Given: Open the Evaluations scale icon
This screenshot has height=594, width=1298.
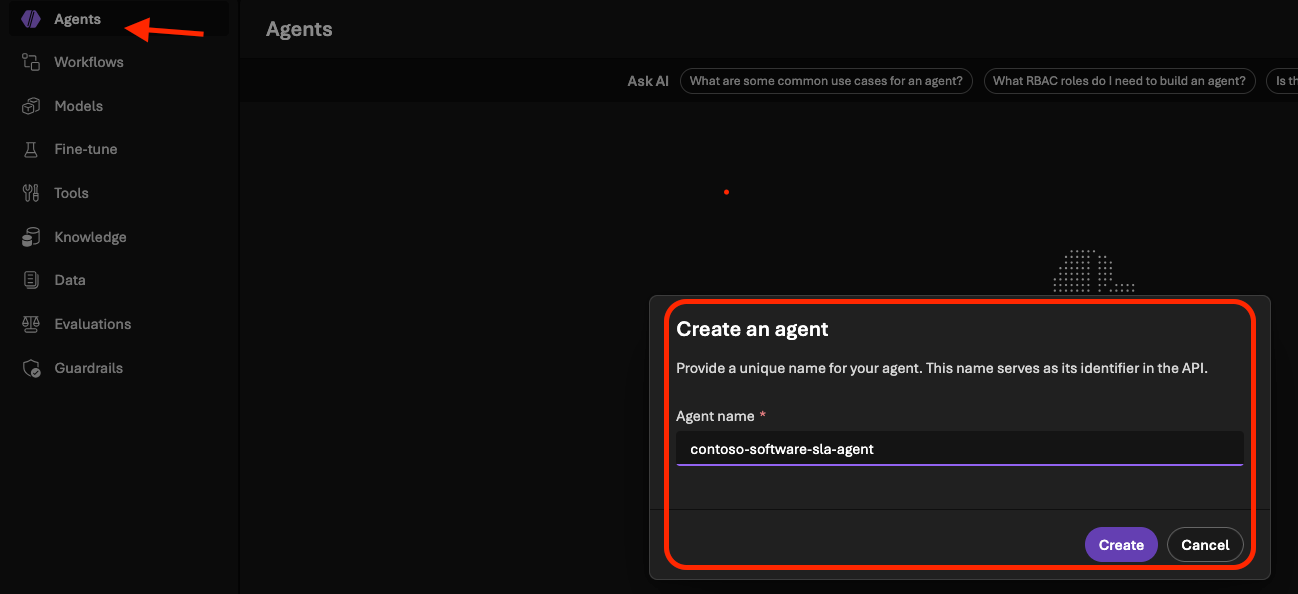Looking at the screenshot, I should (x=31, y=324).
